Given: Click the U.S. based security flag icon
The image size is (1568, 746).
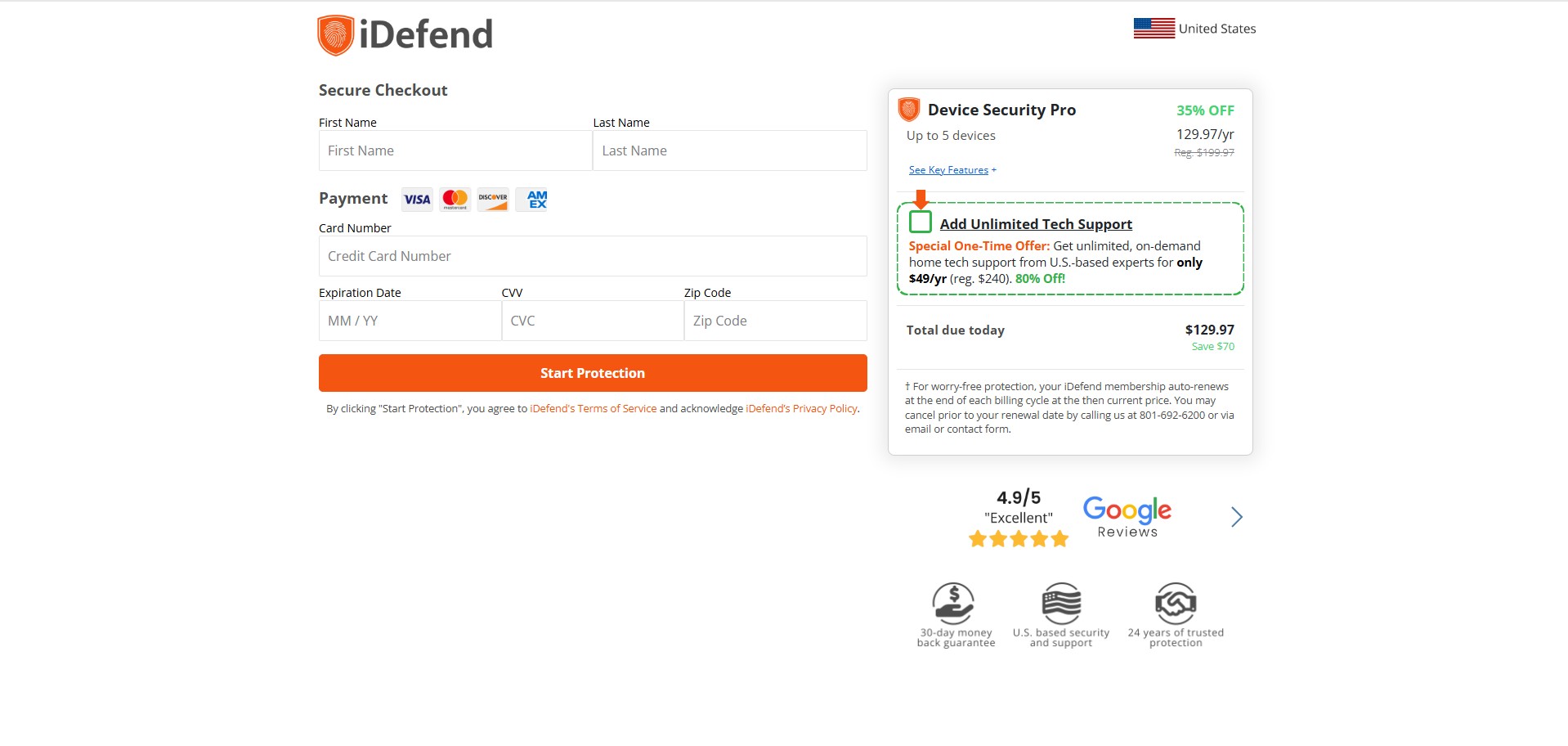Looking at the screenshot, I should point(1061,604).
